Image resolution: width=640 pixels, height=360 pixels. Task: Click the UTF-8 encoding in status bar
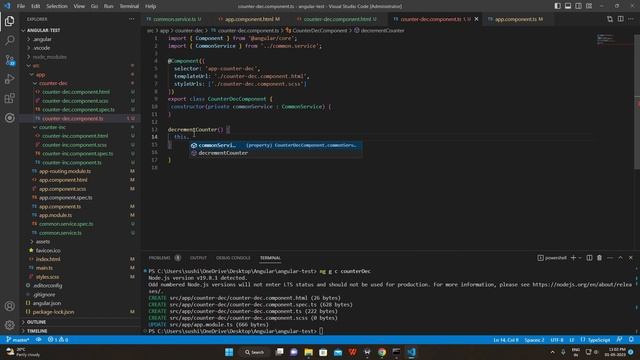pos(557,340)
